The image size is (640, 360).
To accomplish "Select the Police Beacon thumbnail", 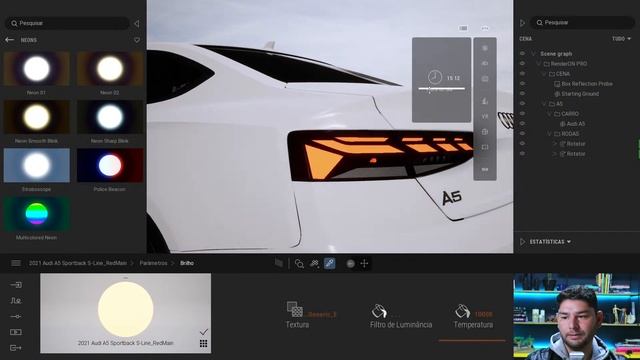I will pyautogui.click(x=110, y=165).
